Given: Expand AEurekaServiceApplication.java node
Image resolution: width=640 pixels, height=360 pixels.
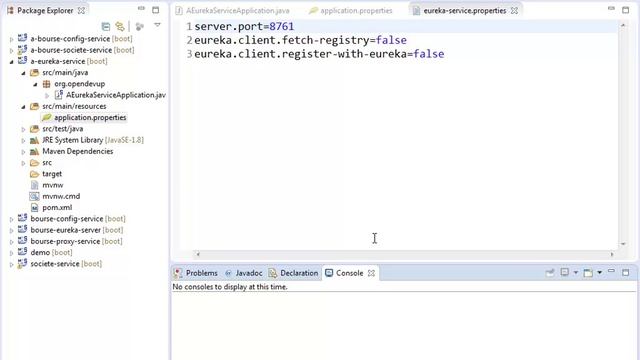Looking at the screenshot, I should (47, 96).
